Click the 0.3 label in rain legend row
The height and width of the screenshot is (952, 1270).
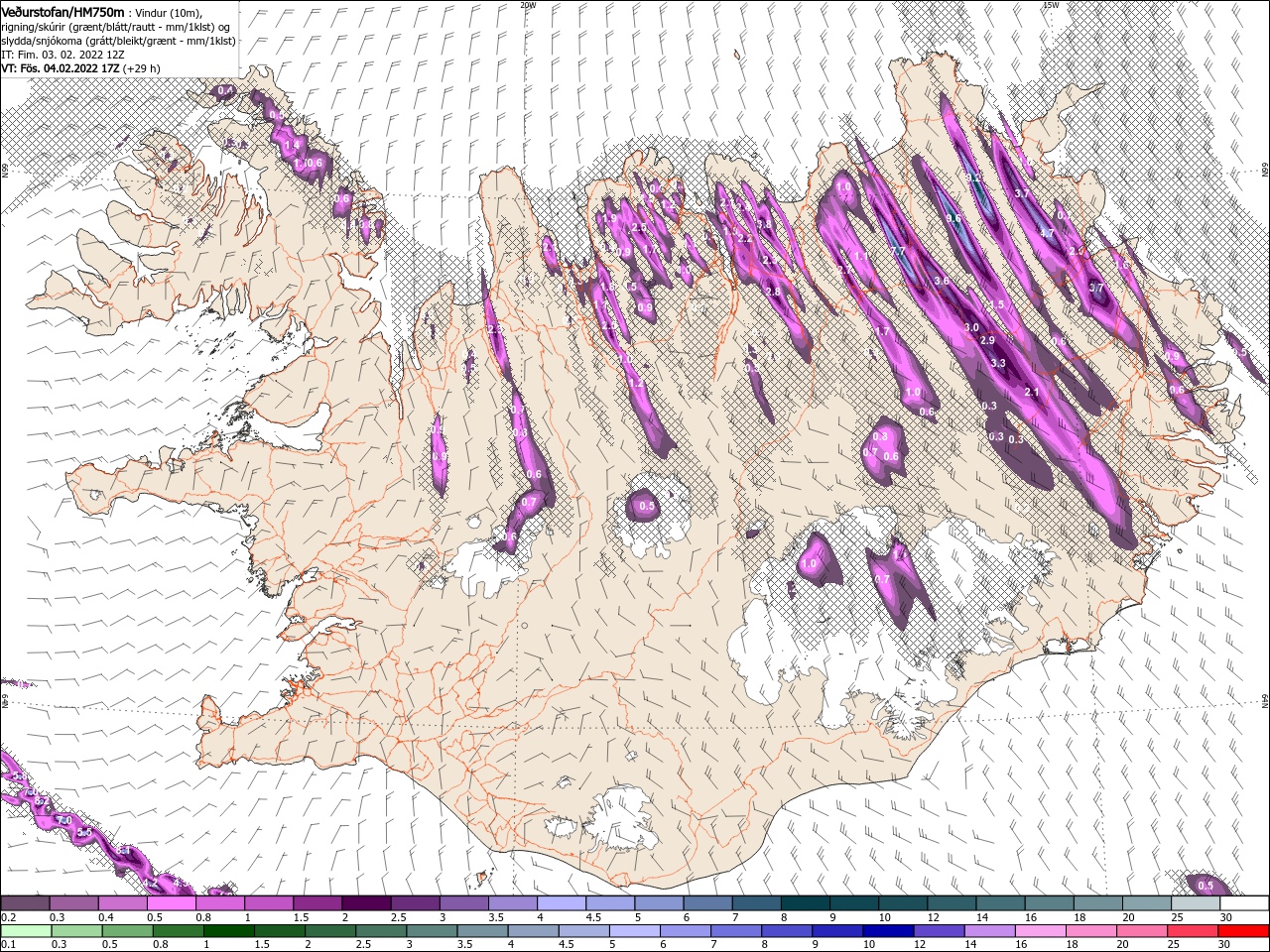pyautogui.click(x=58, y=945)
